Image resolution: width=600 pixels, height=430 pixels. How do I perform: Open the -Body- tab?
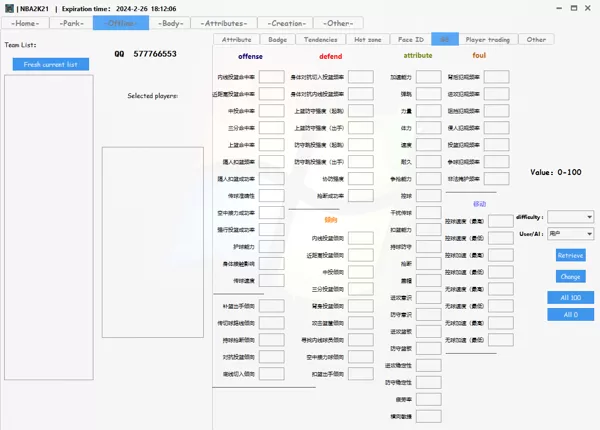[x=171, y=23]
